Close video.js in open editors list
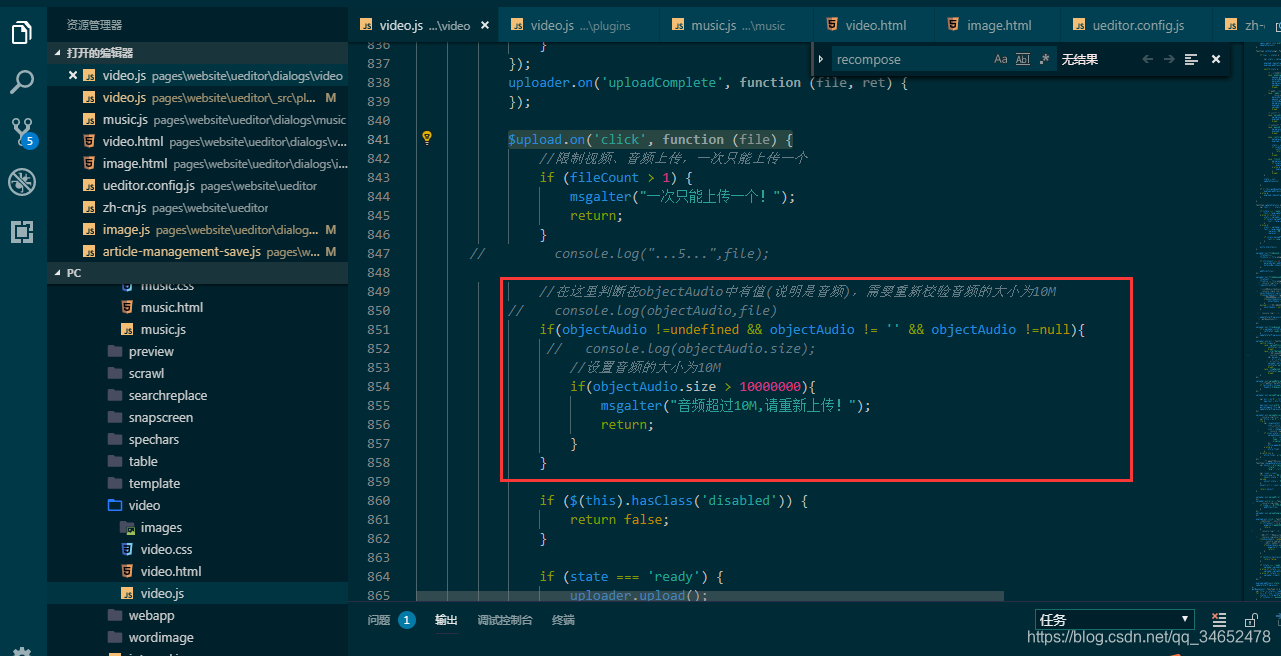The width and height of the screenshot is (1281, 656). (x=73, y=75)
